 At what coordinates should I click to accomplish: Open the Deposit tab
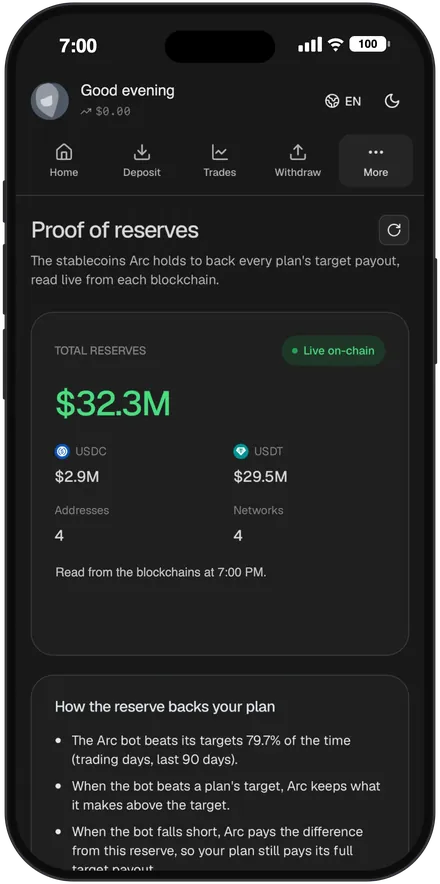tap(142, 161)
